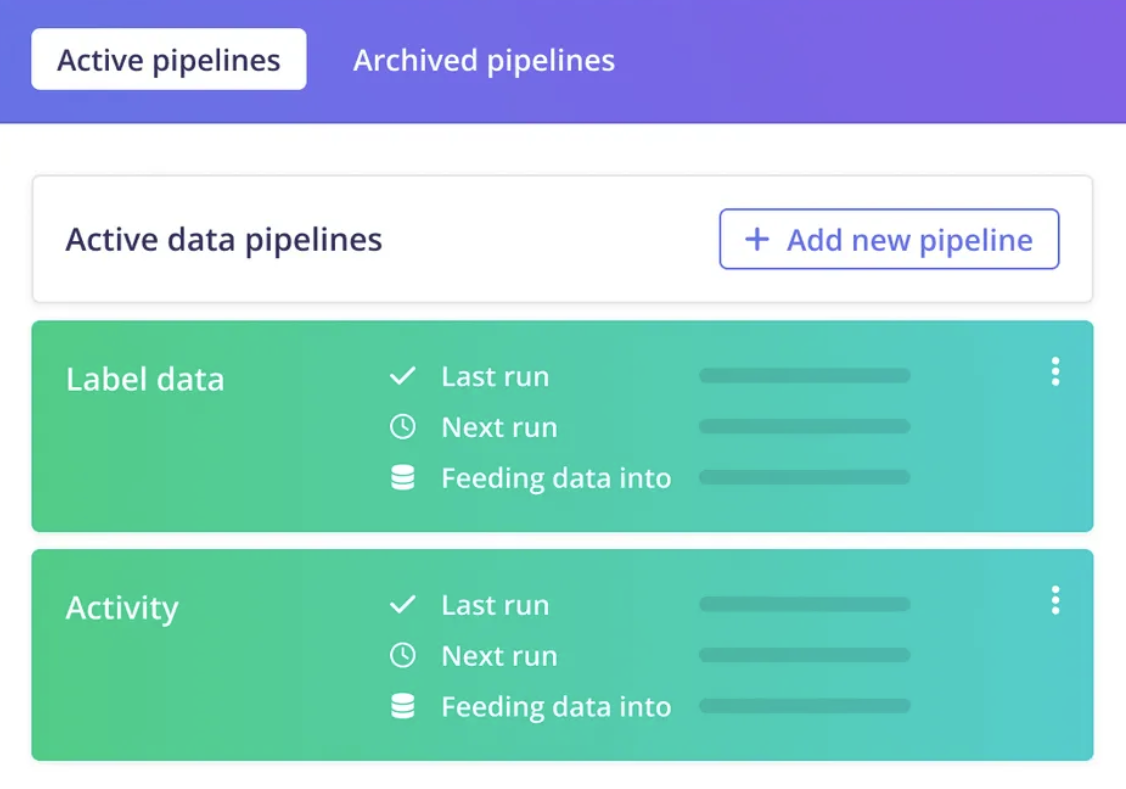Click the database icon beside Feeding data into in Label data
Screen dimensions: 1126x789
coord(404,477)
